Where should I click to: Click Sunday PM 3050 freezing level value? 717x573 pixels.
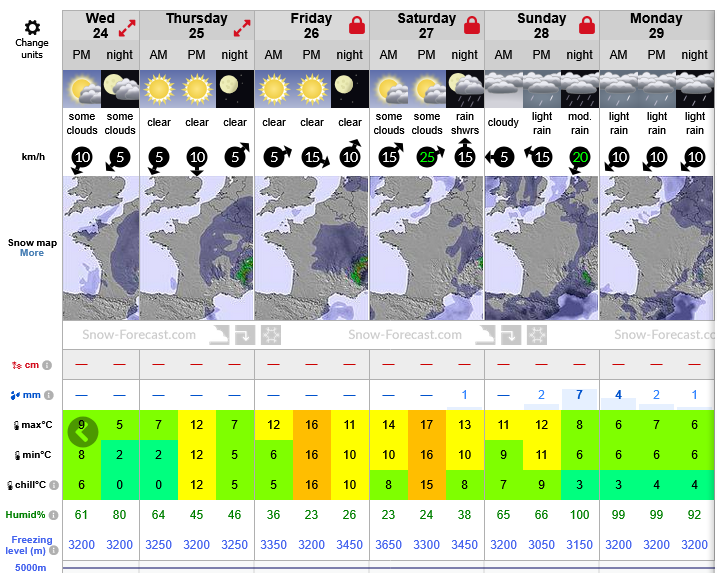(x=541, y=545)
